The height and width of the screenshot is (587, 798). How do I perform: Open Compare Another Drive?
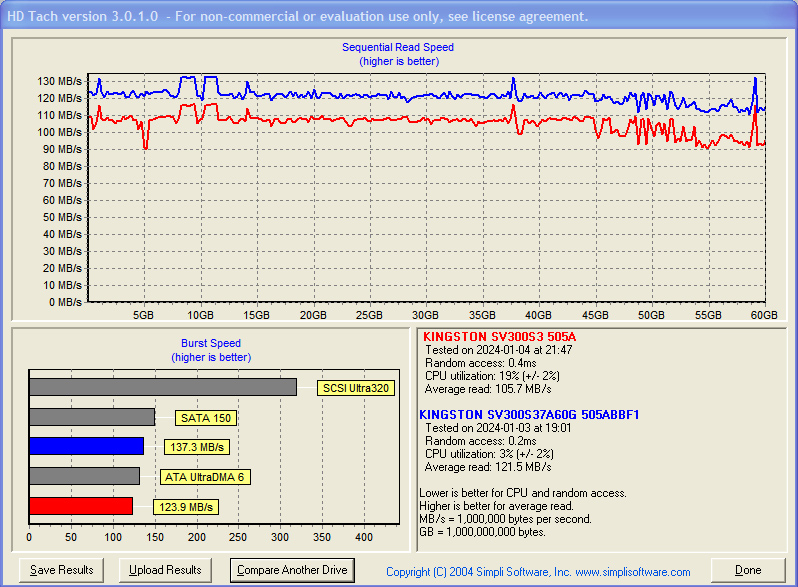click(293, 570)
